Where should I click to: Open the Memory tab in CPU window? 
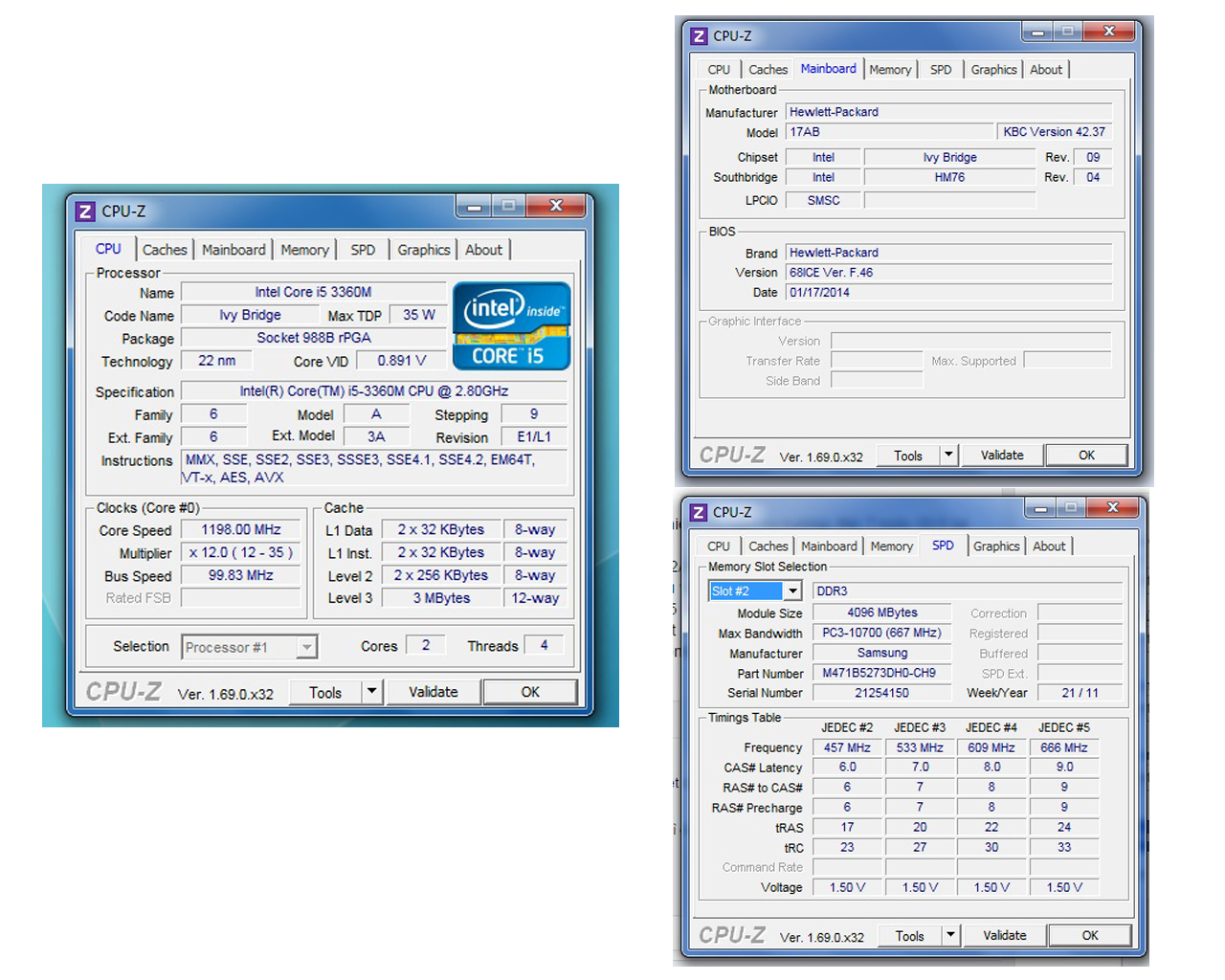pyautogui.click(x=304, y=250)
